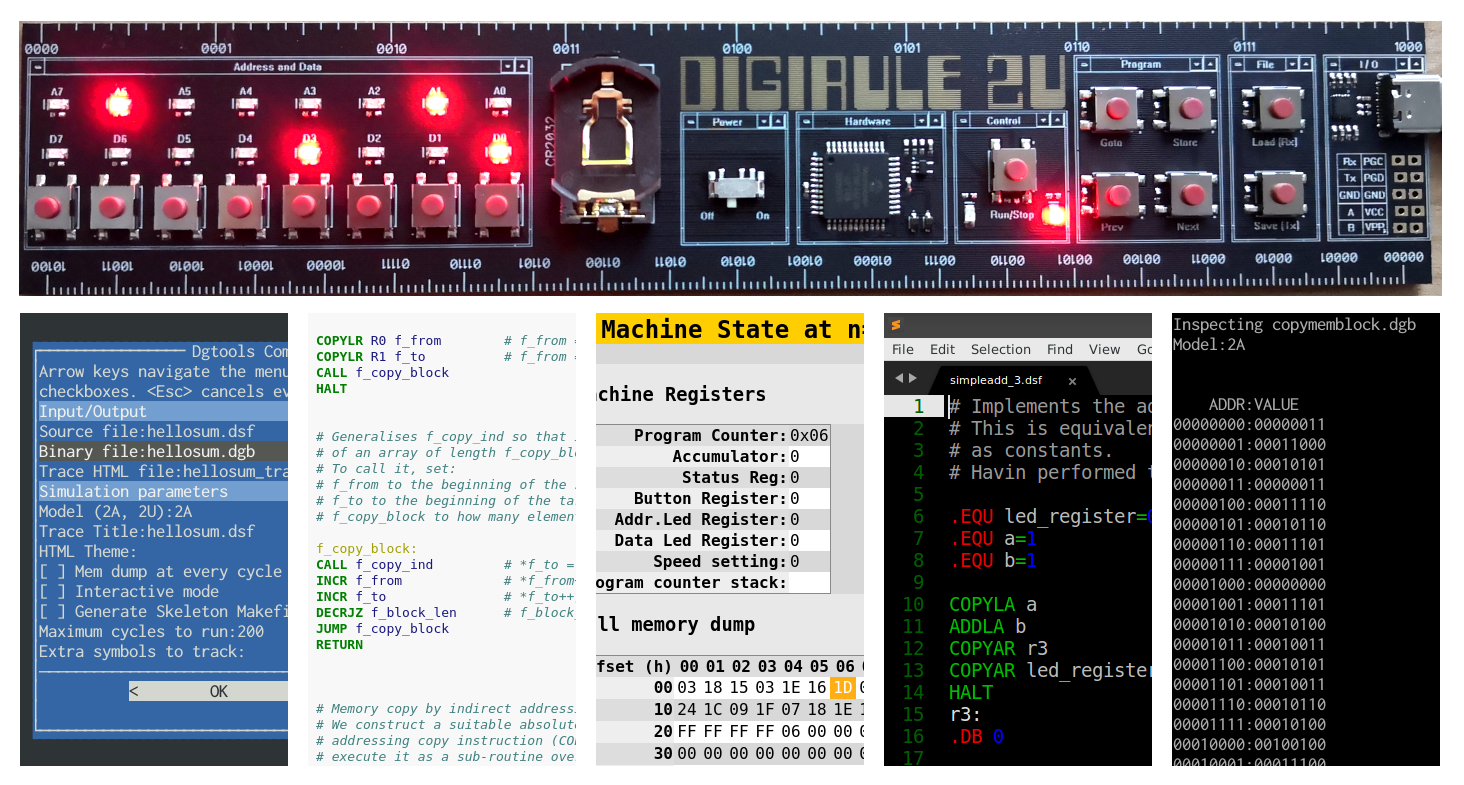Click the ADDR:VALUE header in the inspector
Screen dimensions: 1464x785
click(1254, 405)
